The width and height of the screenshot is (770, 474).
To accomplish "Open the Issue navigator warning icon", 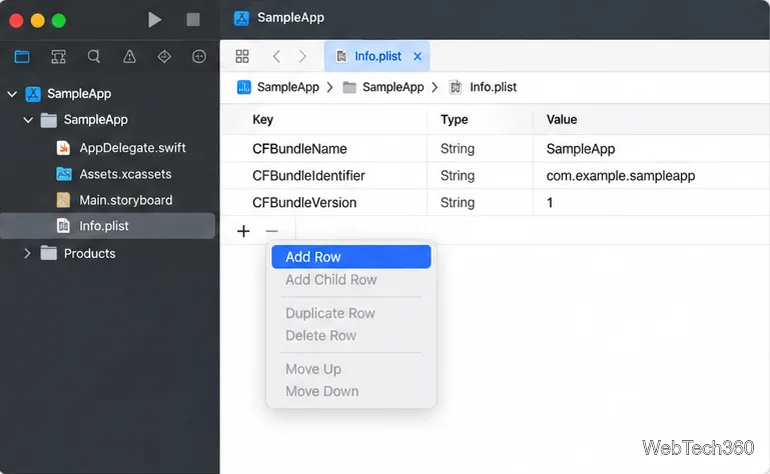I will [x=130, y=57].
